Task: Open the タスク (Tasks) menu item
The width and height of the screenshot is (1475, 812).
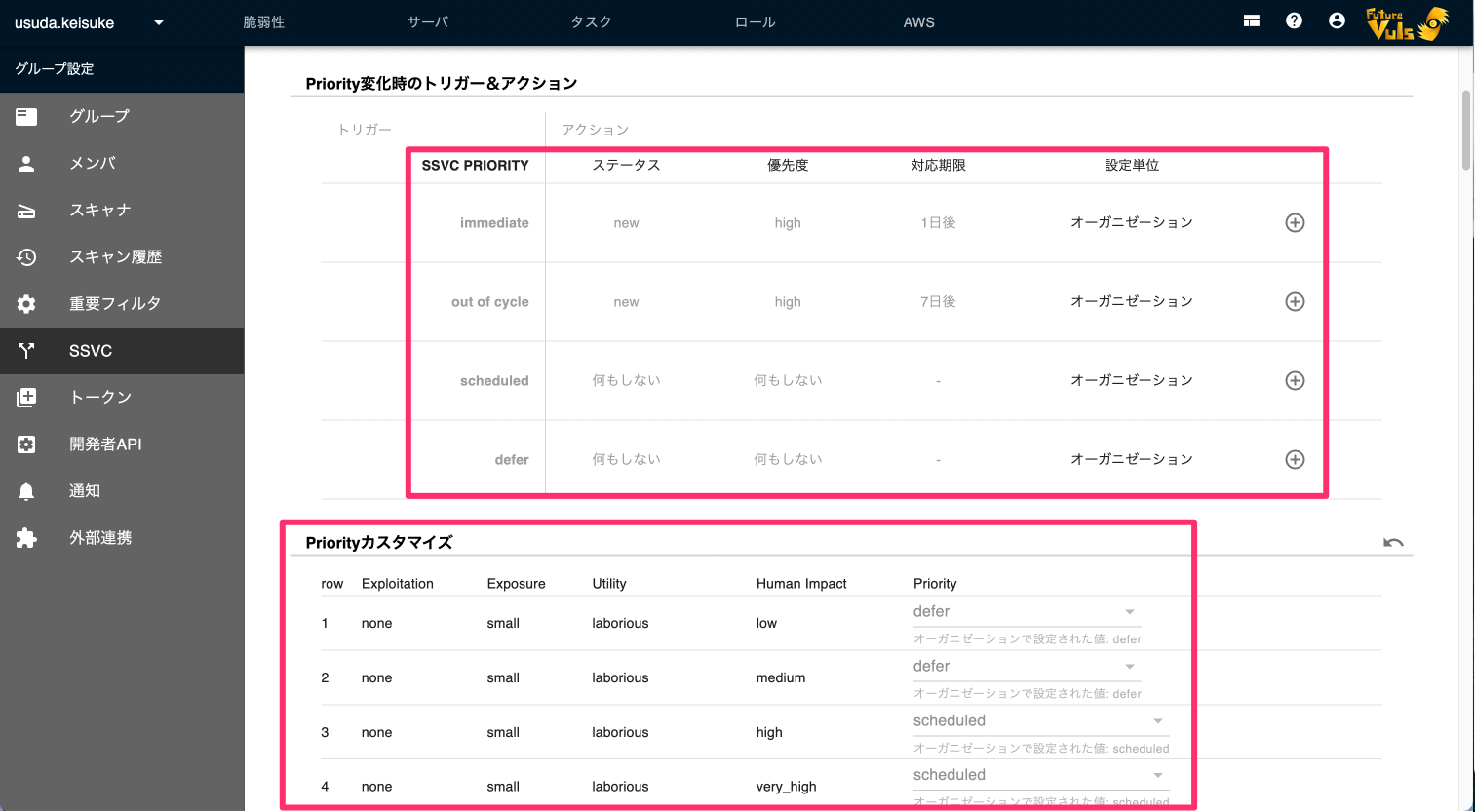Action: tap(591, 20)
